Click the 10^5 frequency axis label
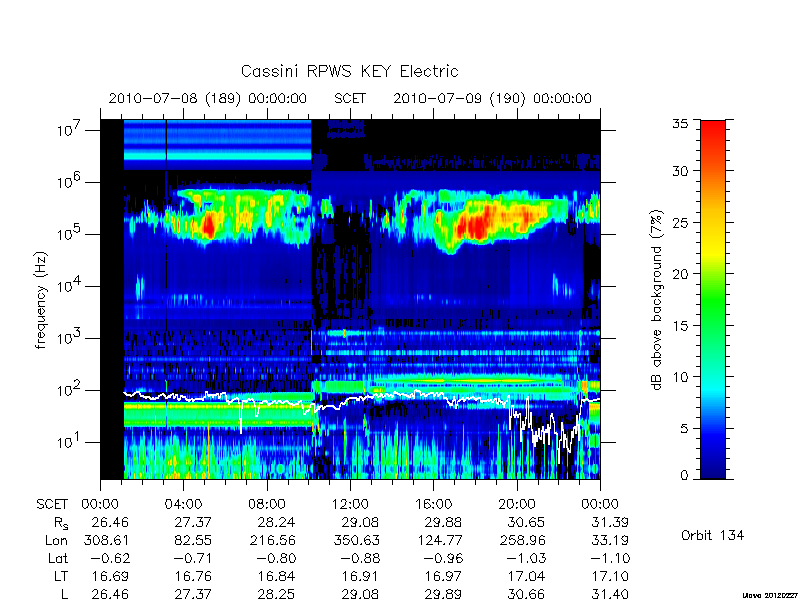 pos(68,234)
